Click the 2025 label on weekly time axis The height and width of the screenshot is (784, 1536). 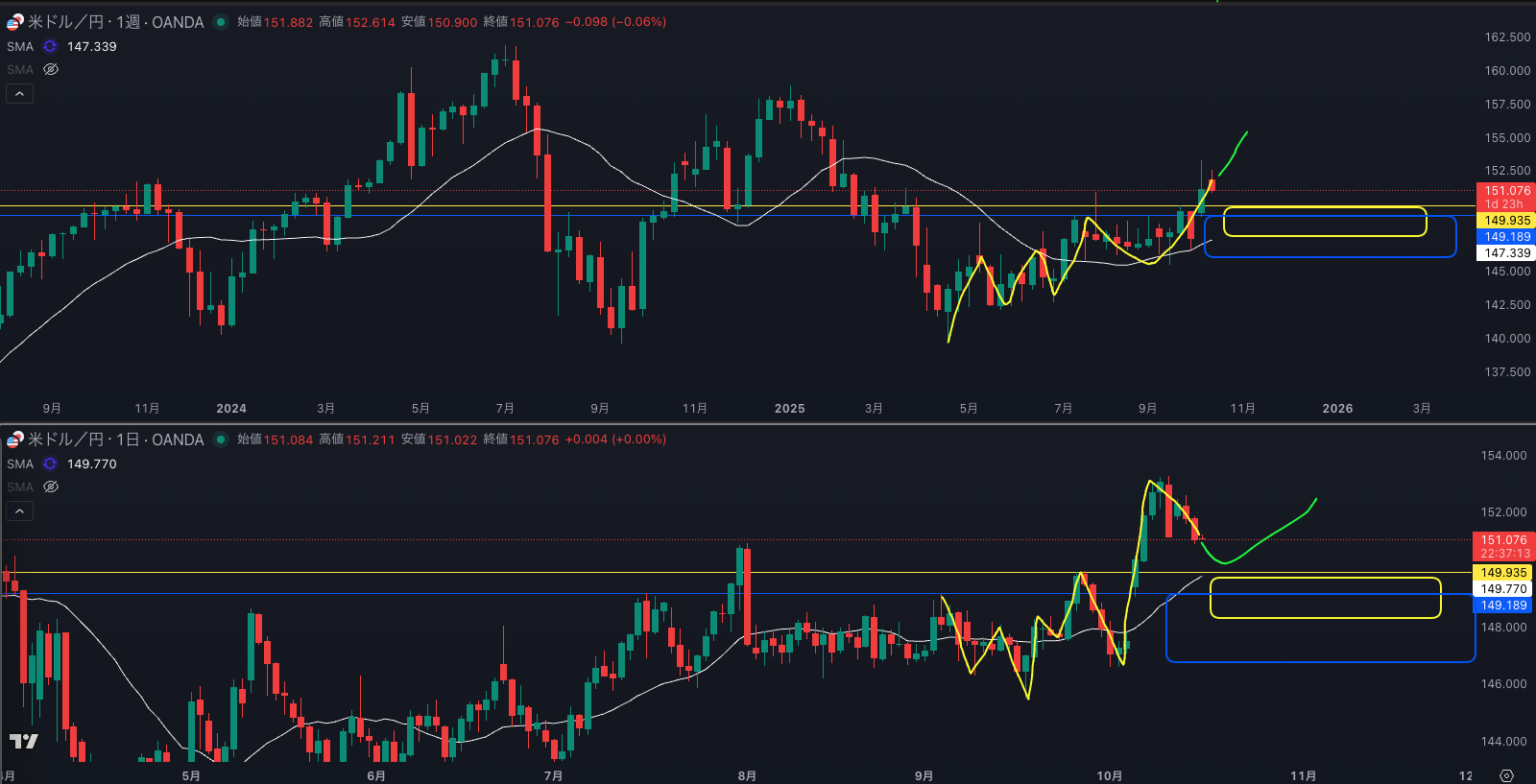coord(789,409)
